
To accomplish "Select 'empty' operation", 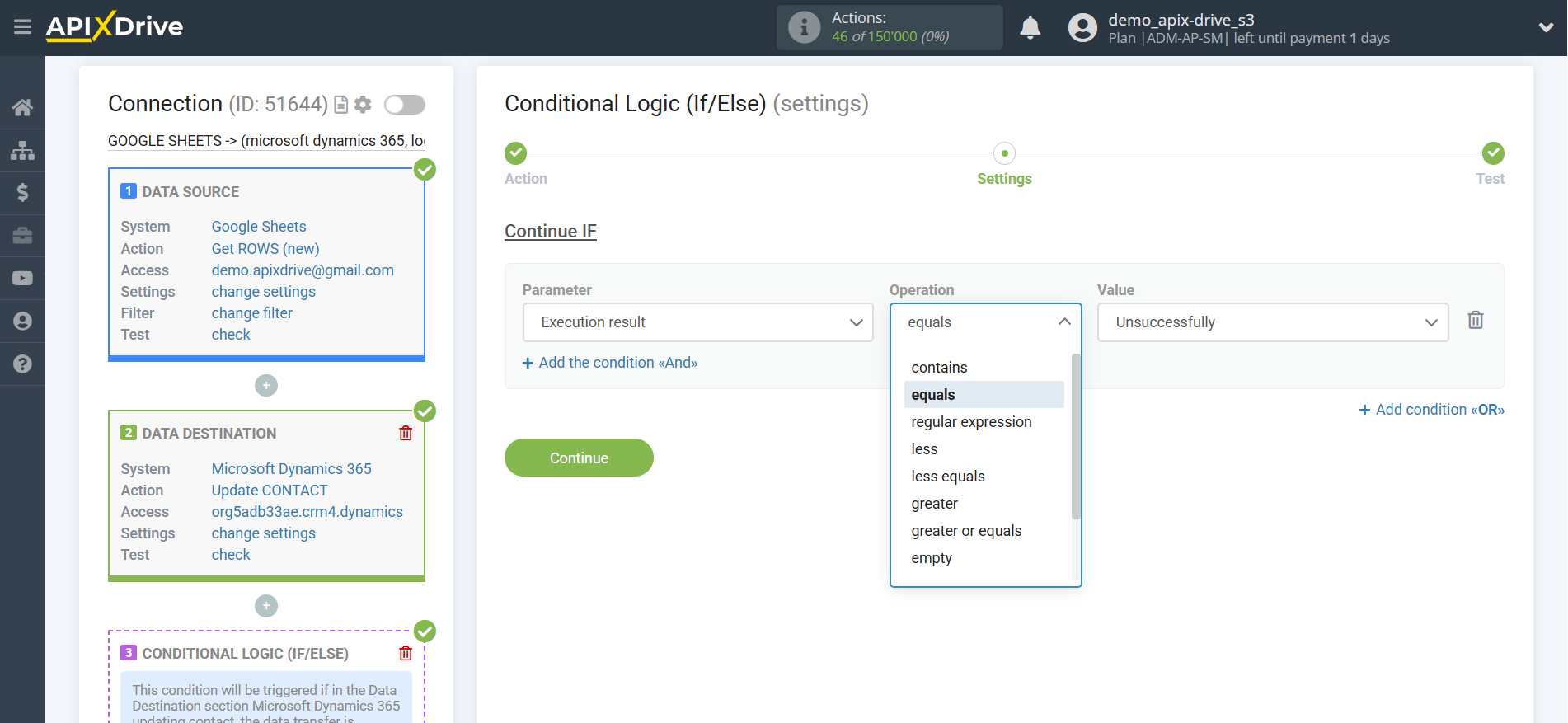I will [984, 558].
